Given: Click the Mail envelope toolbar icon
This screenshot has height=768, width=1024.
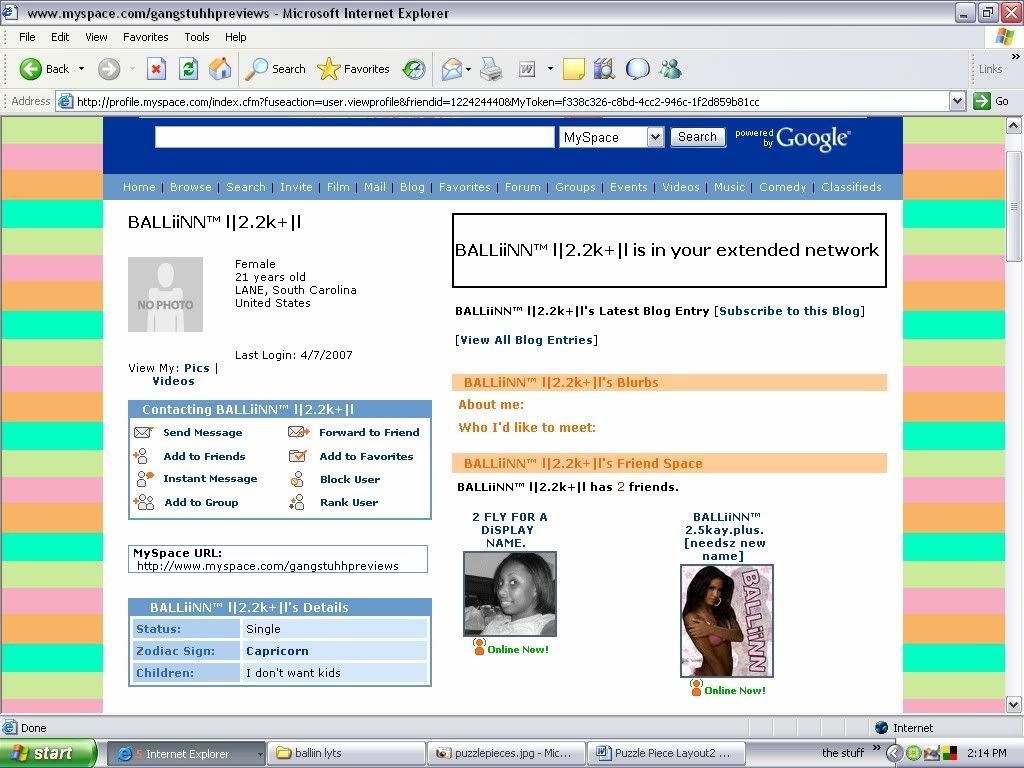Looking at the screenshot, I should (x=451, y=69).
